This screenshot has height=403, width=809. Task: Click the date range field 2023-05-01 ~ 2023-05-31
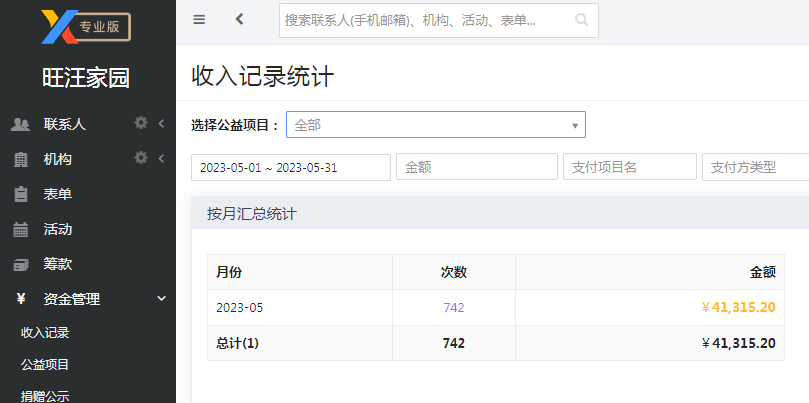coord(291,167)
